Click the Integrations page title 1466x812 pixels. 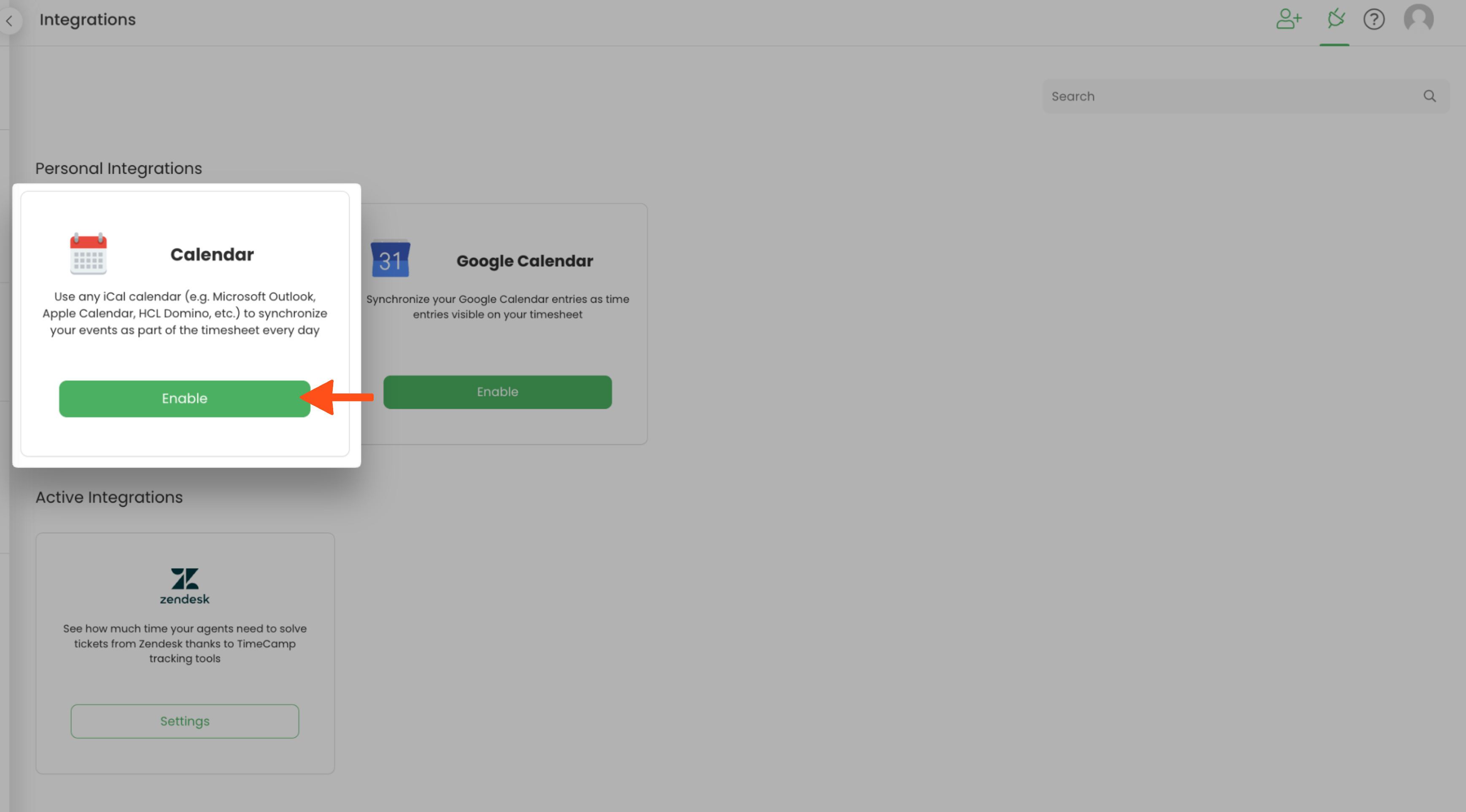pos(88,20)
